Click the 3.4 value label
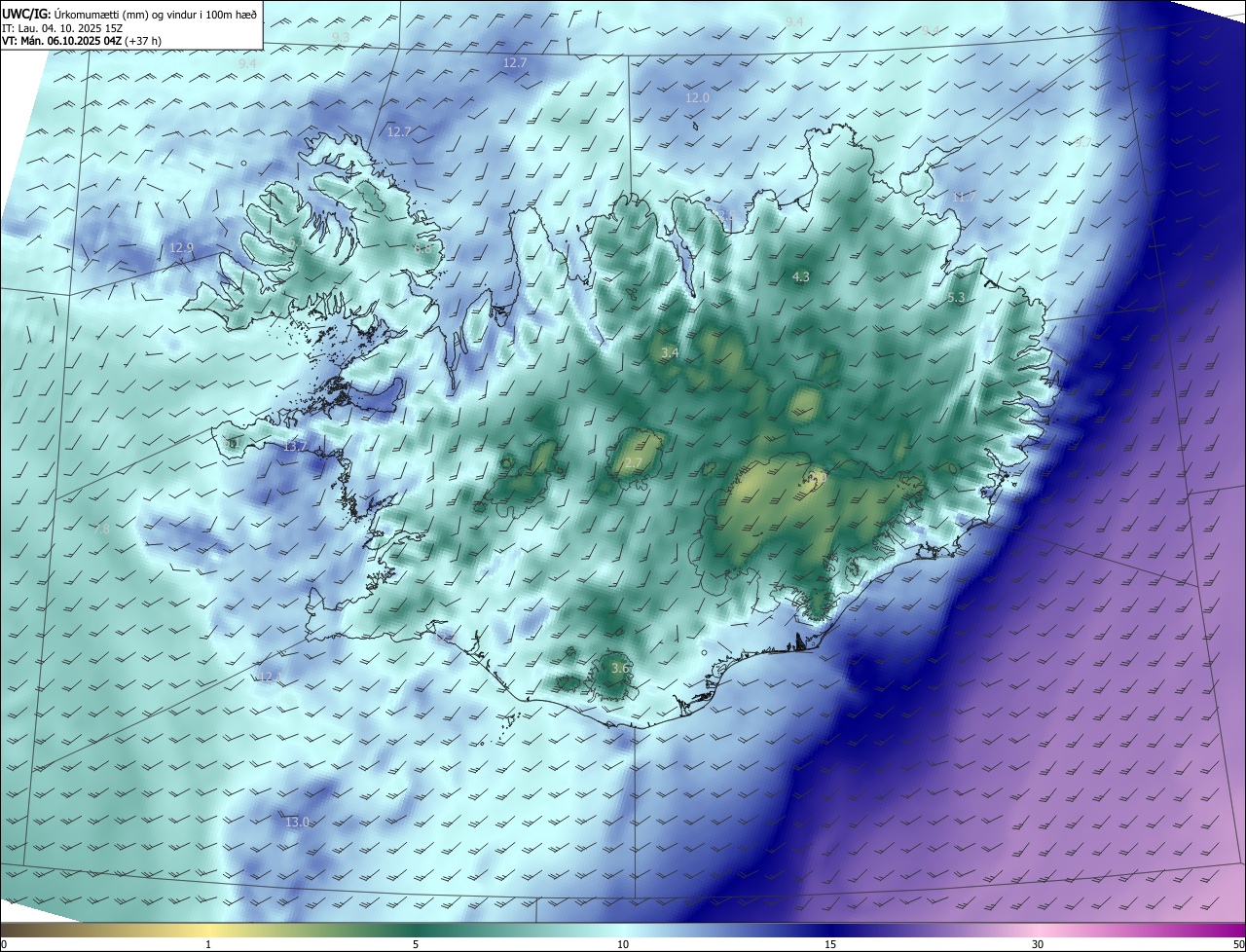 click(669, 353)
